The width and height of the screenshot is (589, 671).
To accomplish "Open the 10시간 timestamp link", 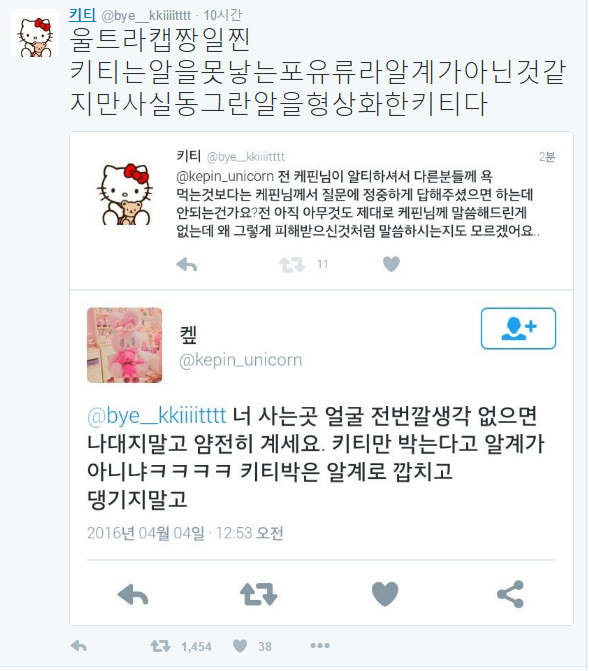I will click(223, 15).
